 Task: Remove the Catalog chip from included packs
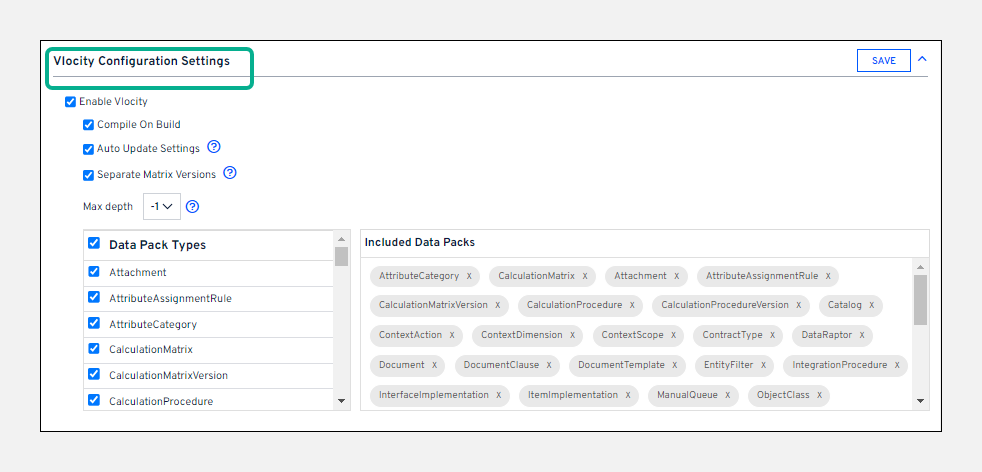click(871, 305)
